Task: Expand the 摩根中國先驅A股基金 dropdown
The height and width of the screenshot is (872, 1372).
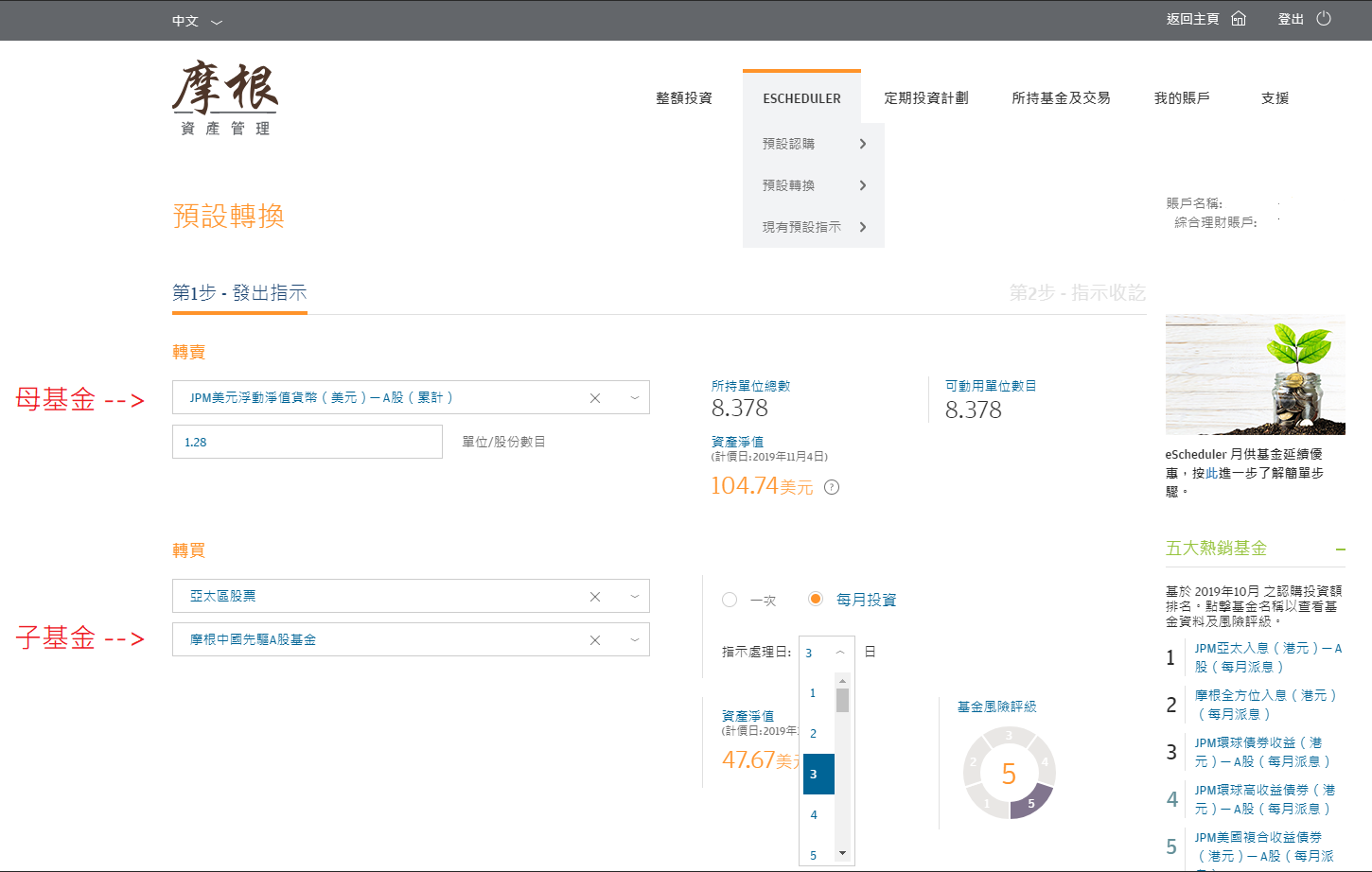Action: tap(635, 640)
